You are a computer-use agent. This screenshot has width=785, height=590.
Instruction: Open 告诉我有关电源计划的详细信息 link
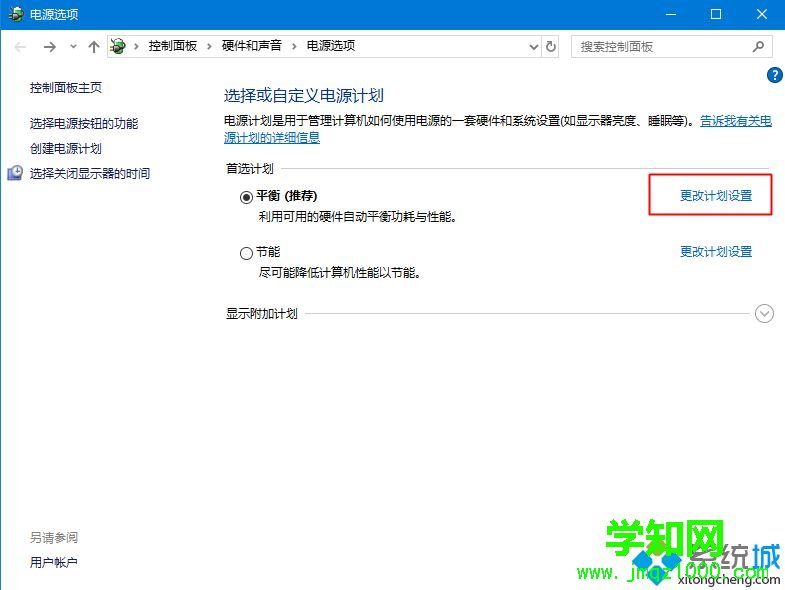735,121
